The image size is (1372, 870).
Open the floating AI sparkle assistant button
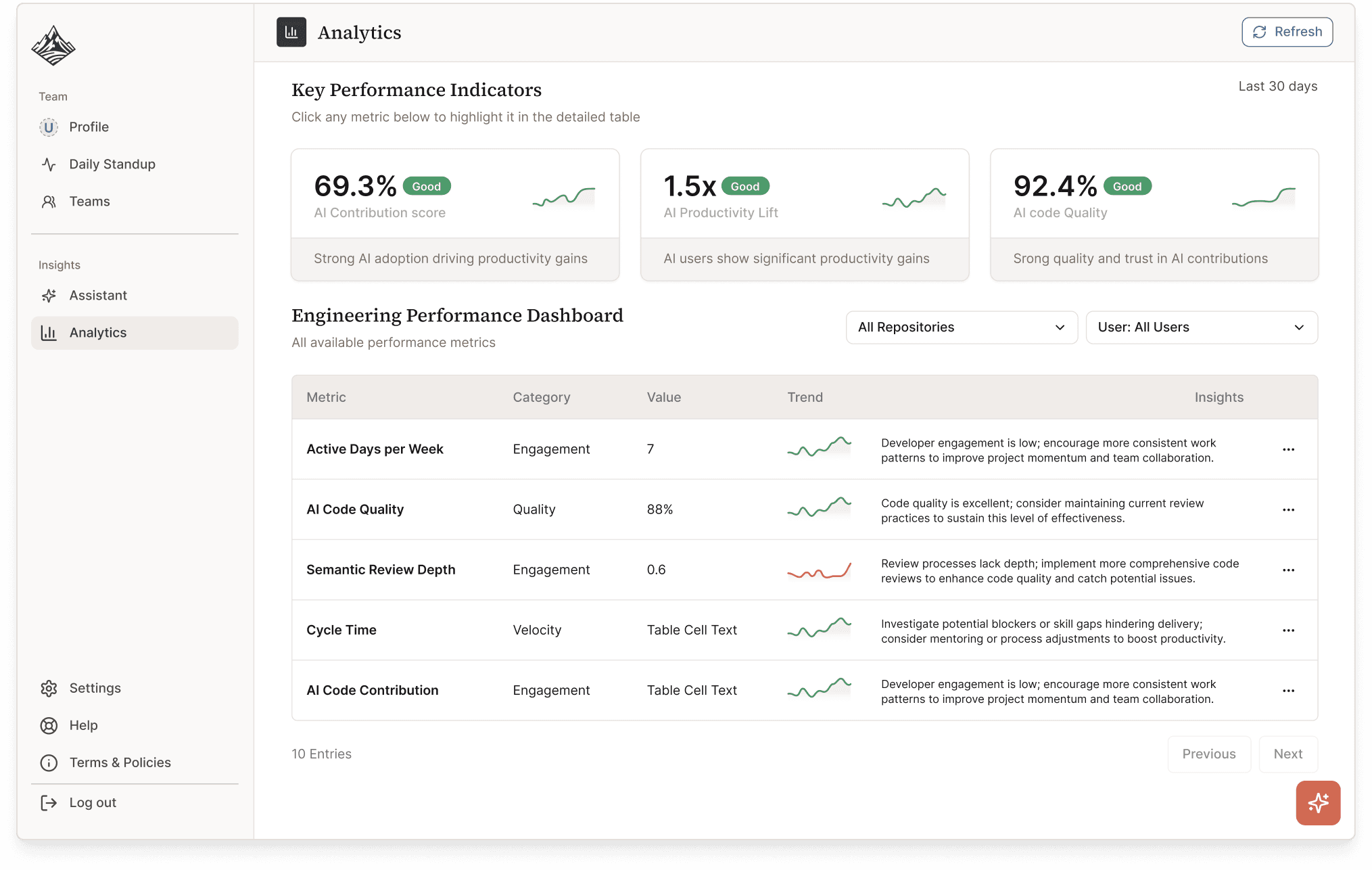tap(1317, 802)
